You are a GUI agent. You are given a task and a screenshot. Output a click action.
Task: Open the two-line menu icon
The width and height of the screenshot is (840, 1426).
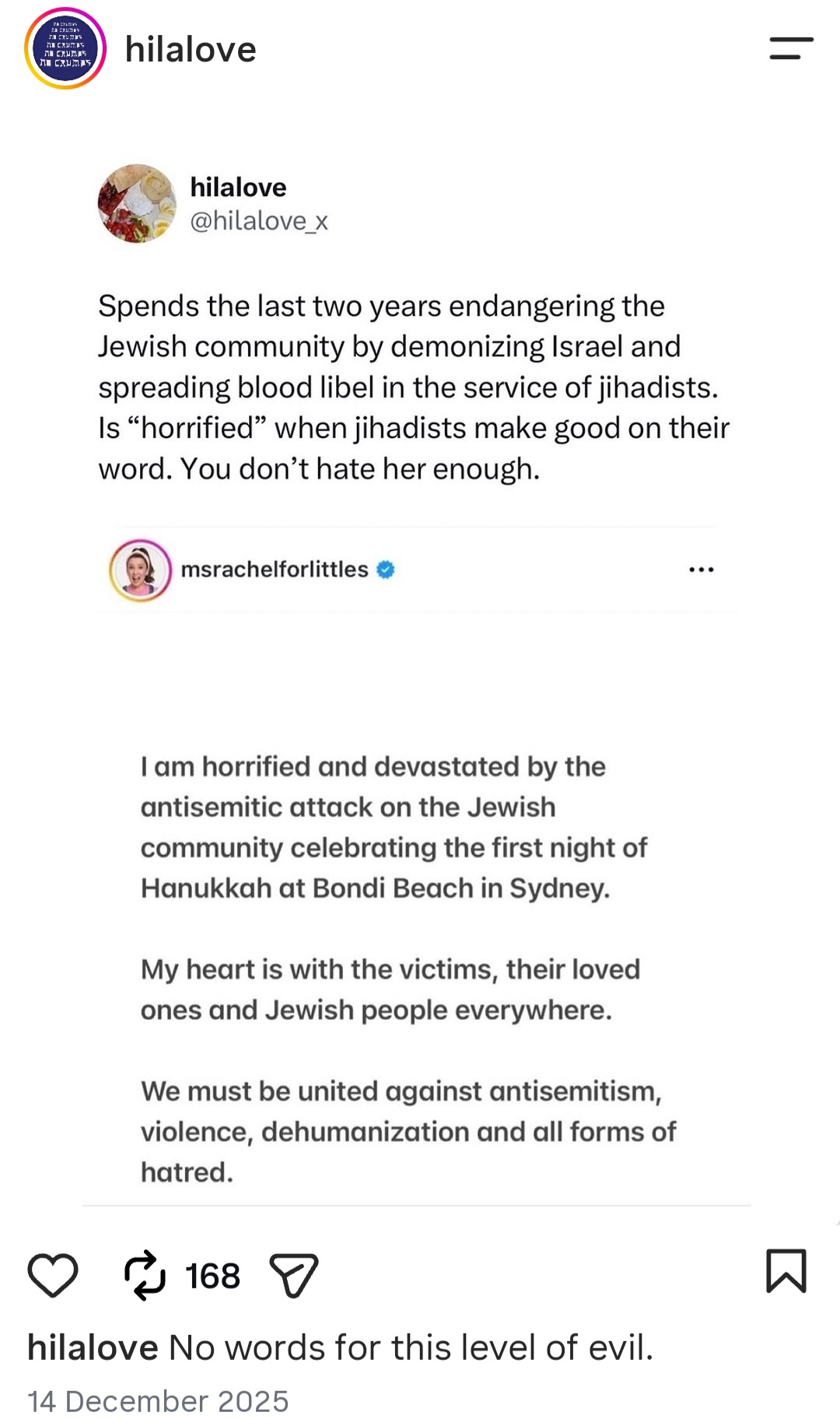pyautogui.click(x=791, y=48)
